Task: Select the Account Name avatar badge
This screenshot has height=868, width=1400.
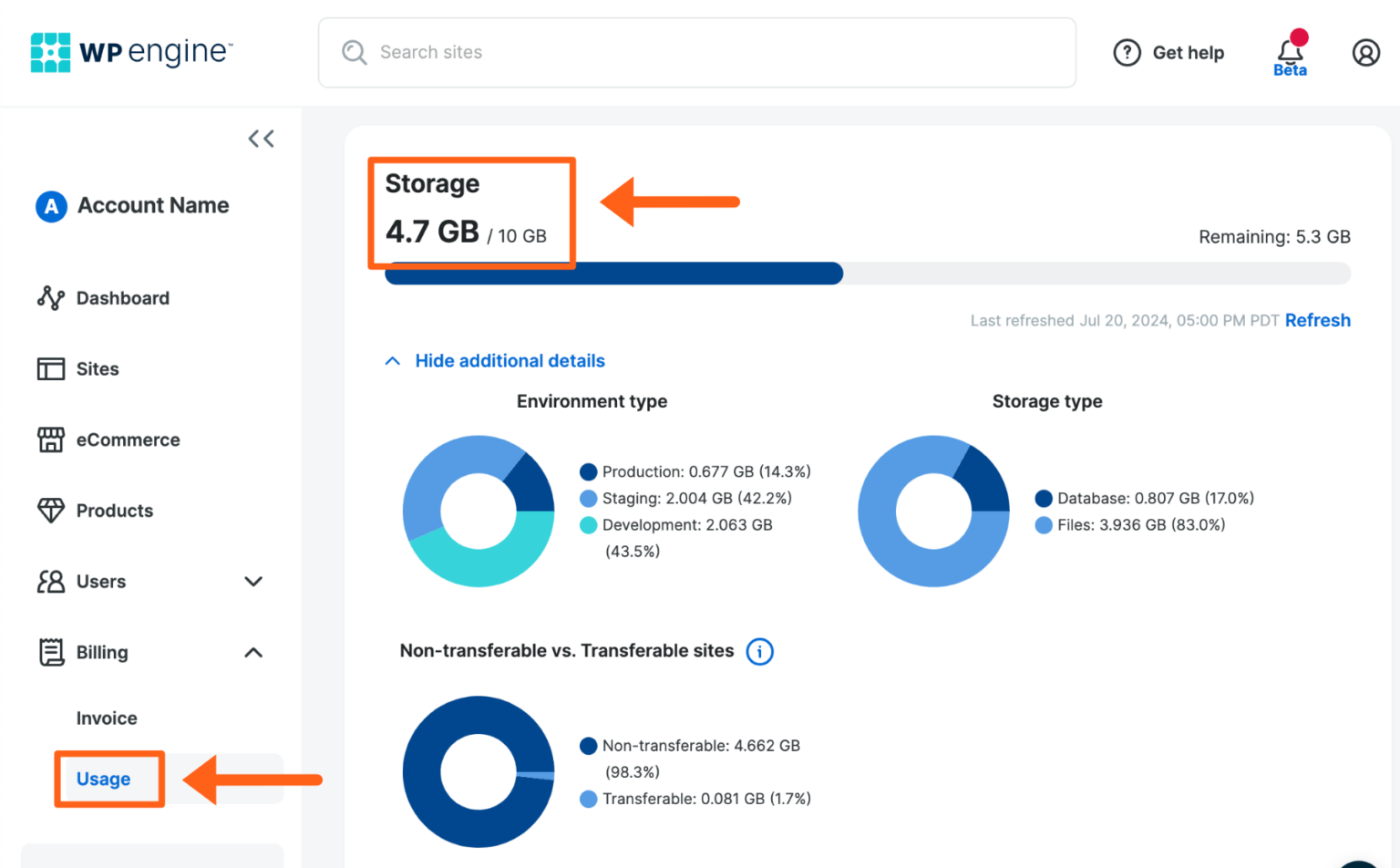Action: (x=51, y=205)
